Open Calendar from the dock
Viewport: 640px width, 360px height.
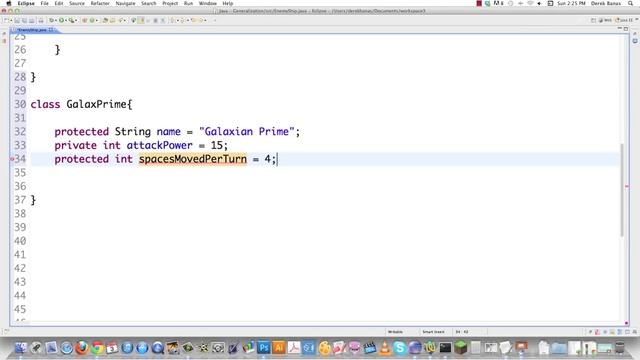(x=112, y=348)
